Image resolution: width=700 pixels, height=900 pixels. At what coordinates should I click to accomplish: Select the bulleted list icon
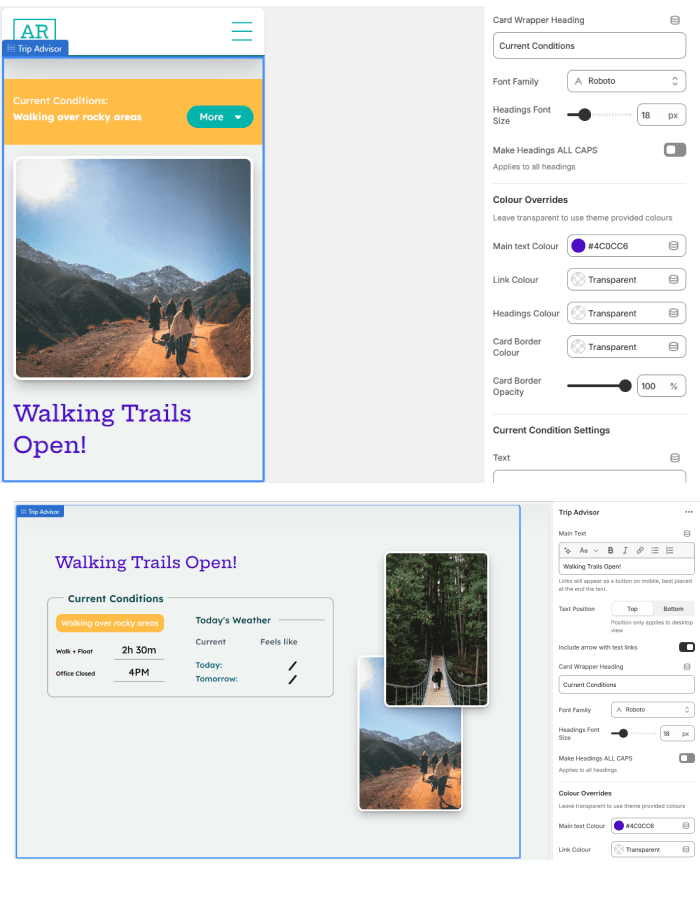point(655,550)
